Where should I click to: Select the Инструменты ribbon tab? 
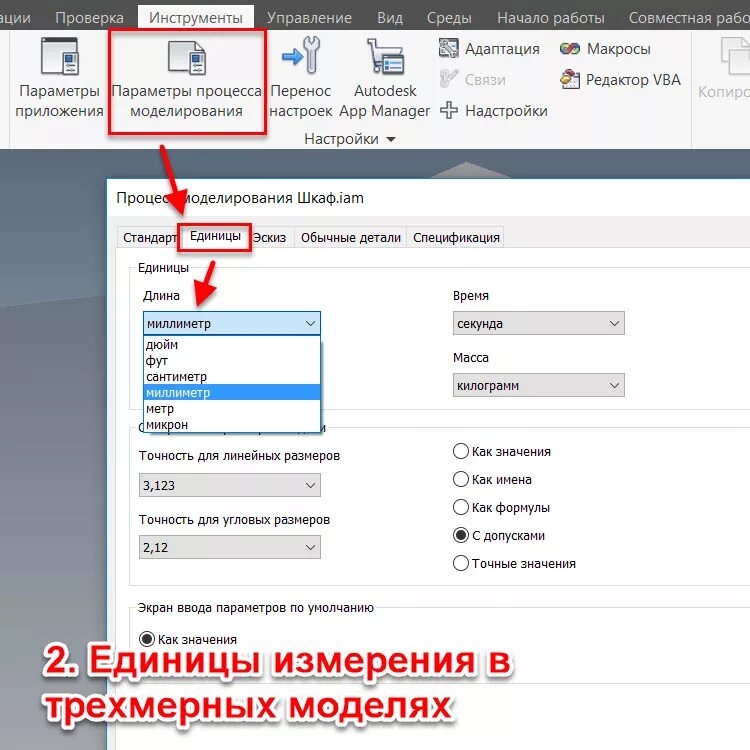tap(196, 18)
